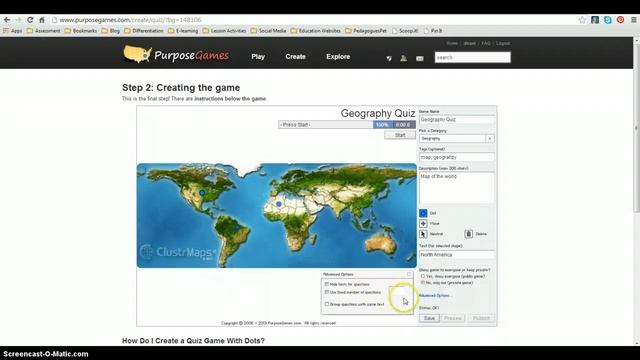Viewport: 640px width, 360px height.
Task: Select the Move tool
Action: pos(423,223)
